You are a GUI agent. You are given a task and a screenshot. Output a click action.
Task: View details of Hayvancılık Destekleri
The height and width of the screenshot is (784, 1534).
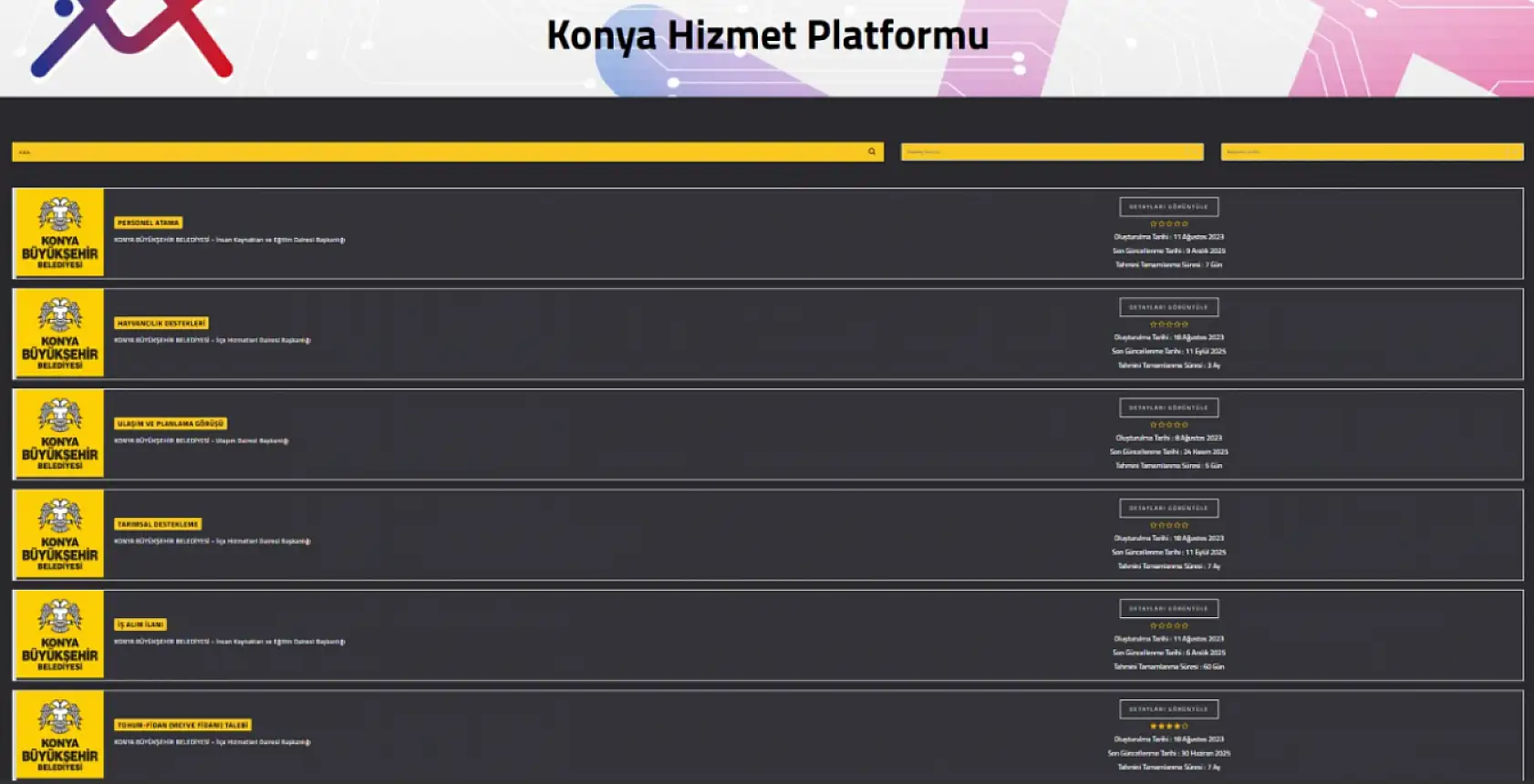pos(1169,306)
